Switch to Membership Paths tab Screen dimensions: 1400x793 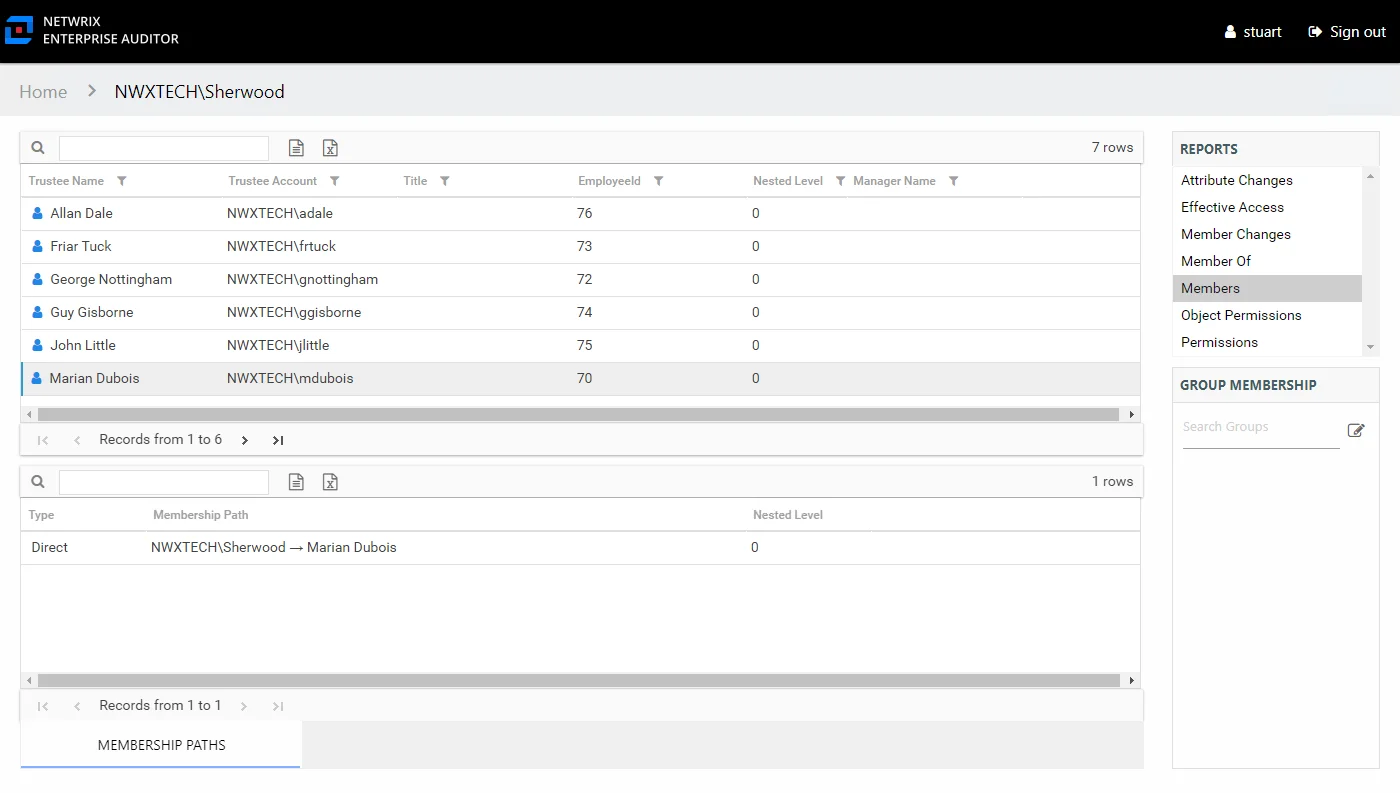point(161,745)
